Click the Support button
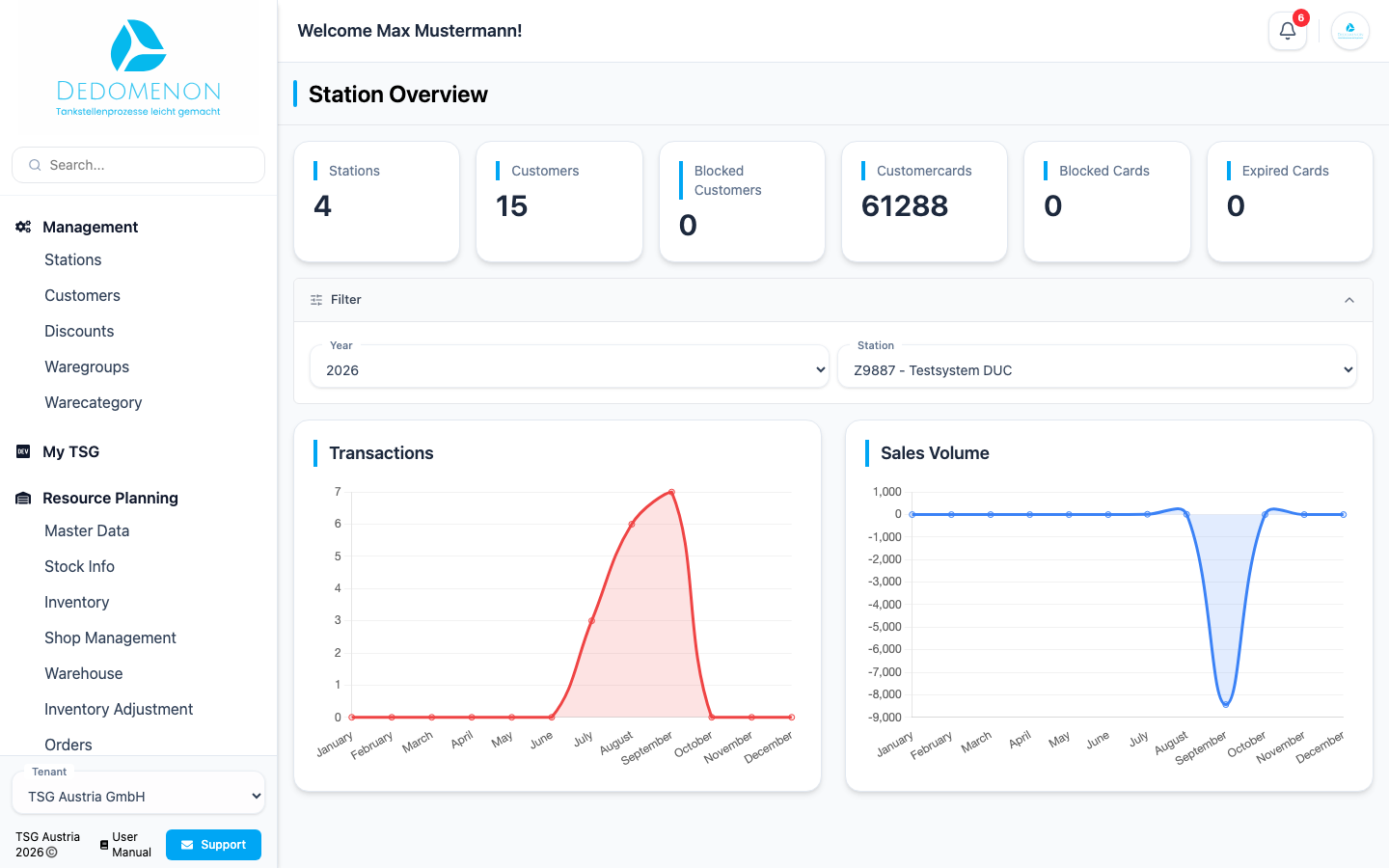The height and width of the screenshot is (868, 1389). (x=213, y=845)
